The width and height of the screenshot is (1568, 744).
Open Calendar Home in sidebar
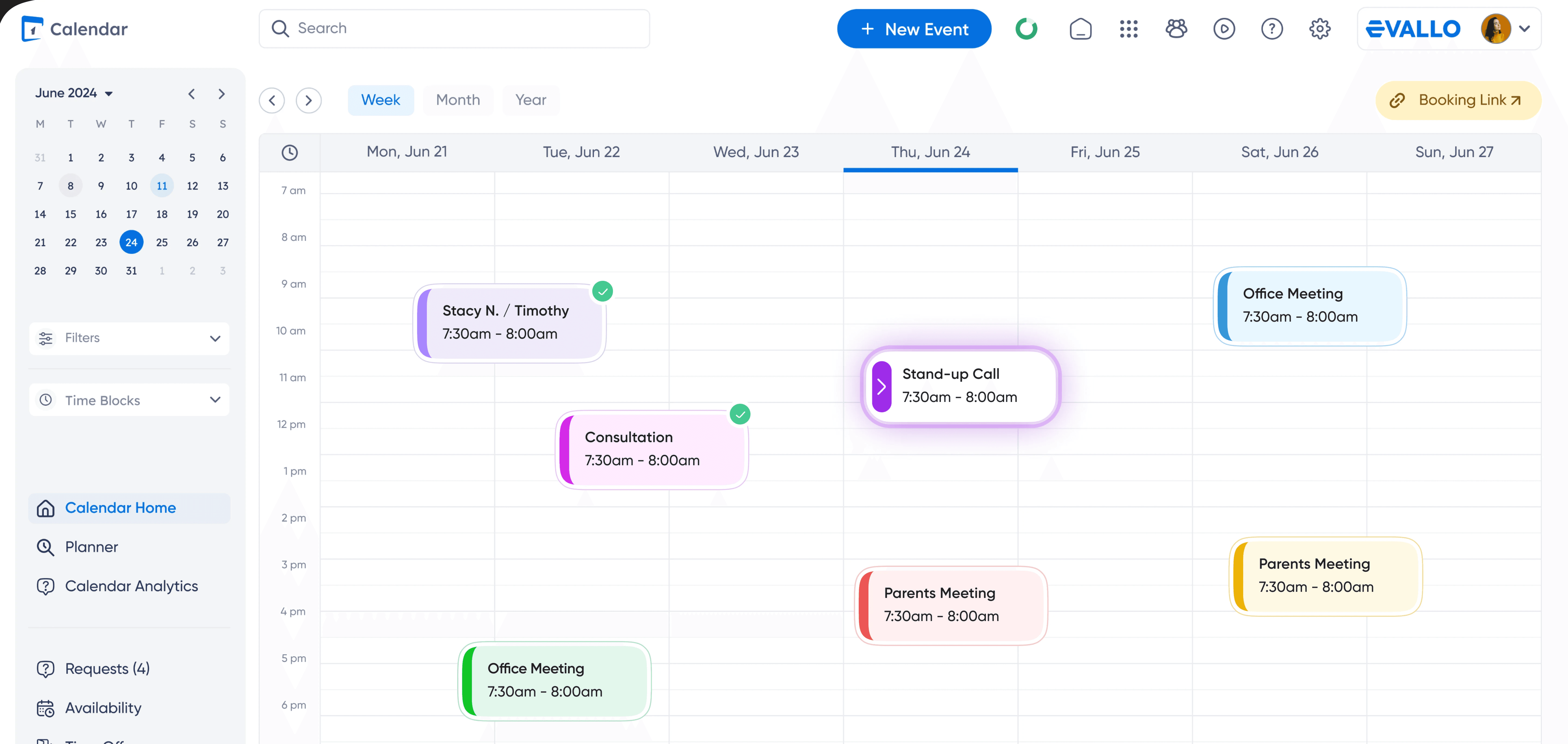[129, 508]
